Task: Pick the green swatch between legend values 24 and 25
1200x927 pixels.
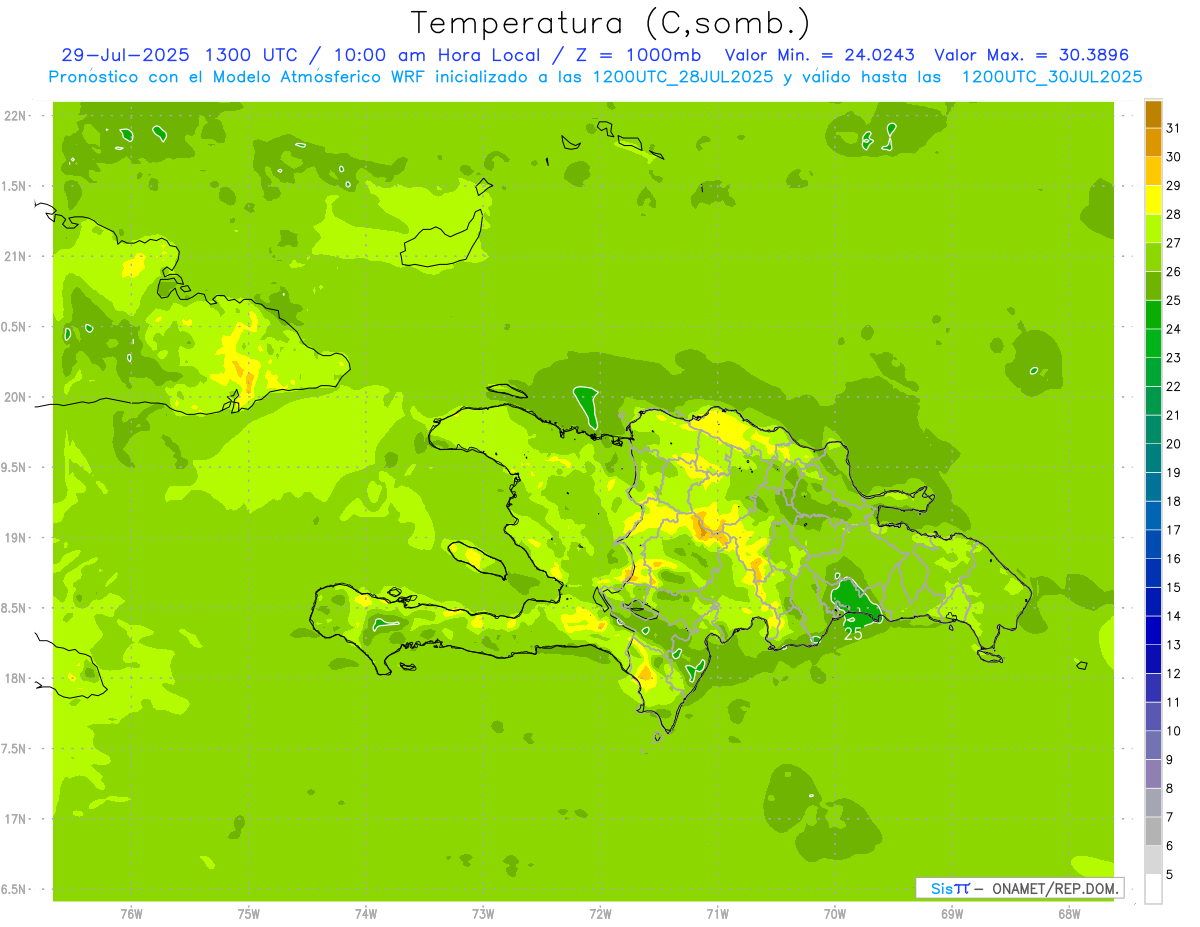Action: pyautogui.click(x=1153, y=314)
